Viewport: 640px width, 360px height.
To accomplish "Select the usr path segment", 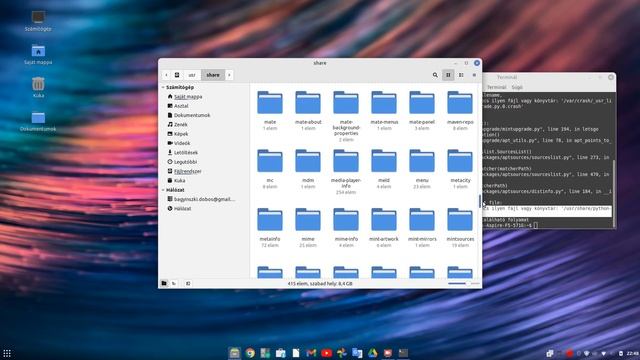I will pos(192,75).
